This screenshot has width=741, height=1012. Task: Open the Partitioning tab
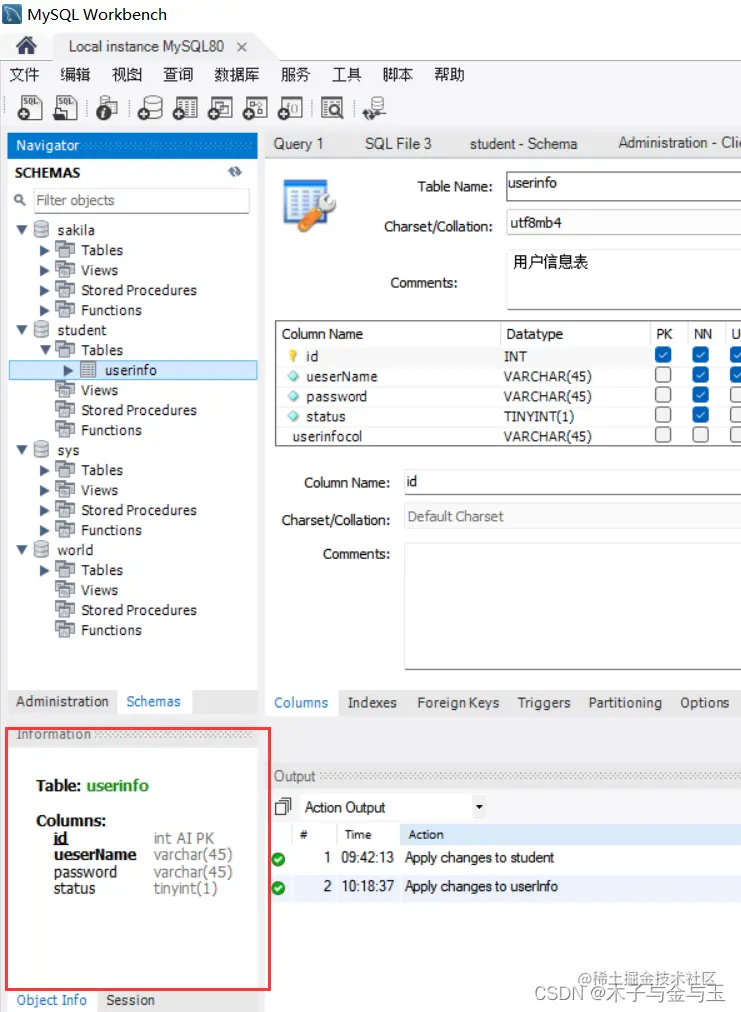point(625,703)
